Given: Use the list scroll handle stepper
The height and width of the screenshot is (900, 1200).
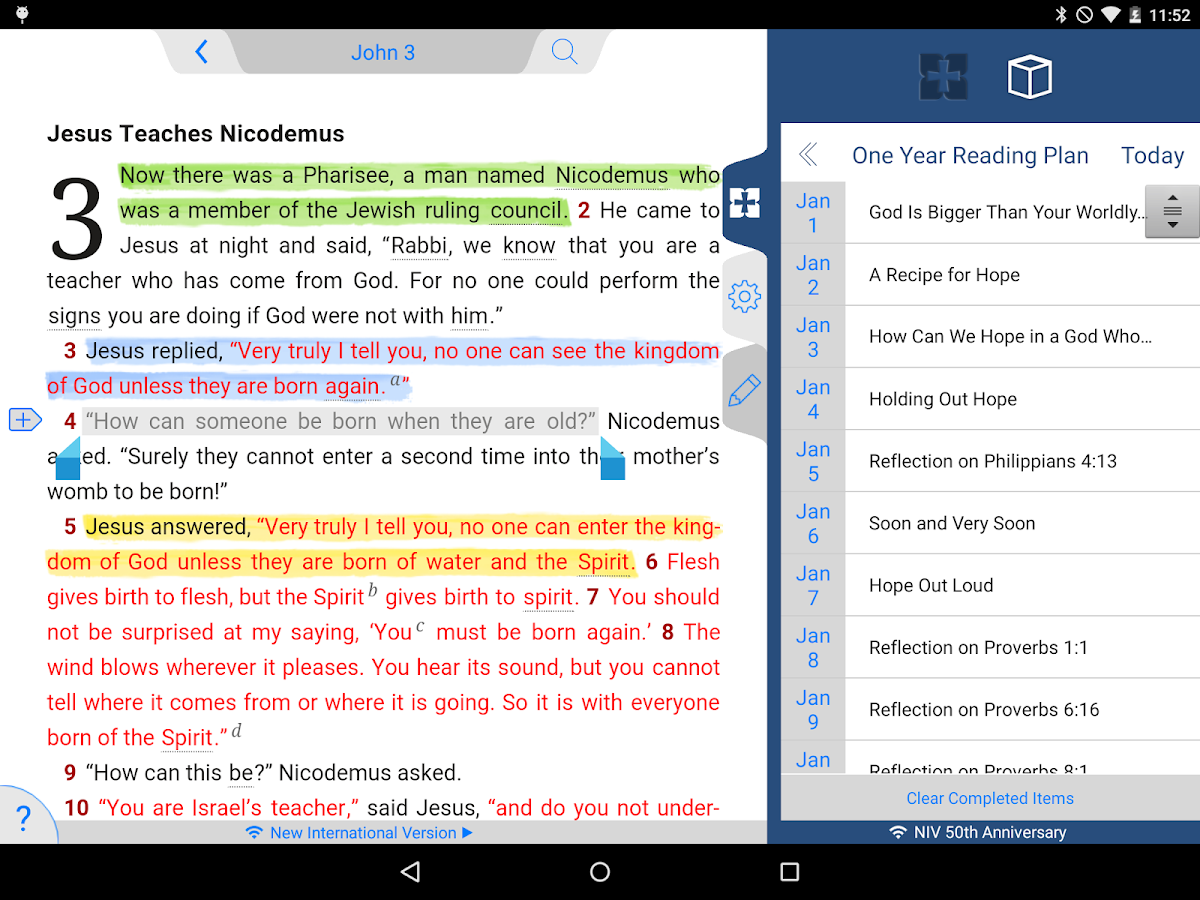Looking at the screenshot, I should pos(1172,212).
